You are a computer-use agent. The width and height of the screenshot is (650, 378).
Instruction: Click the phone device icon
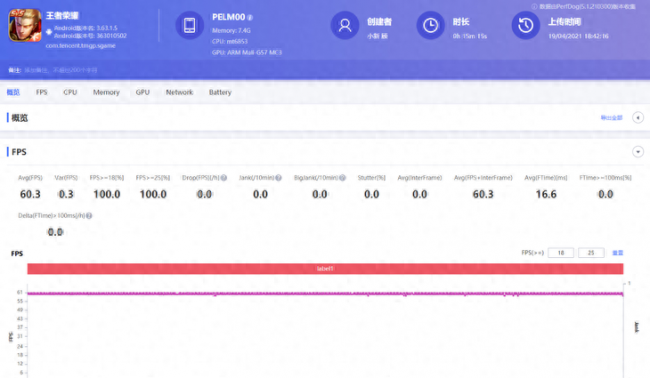(x=189, y=25)
